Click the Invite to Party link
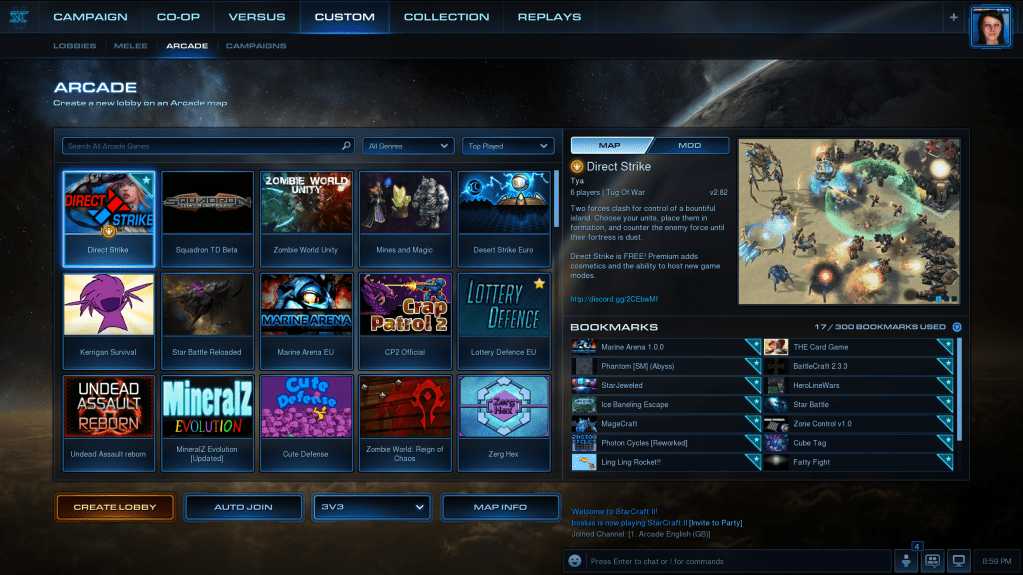Screen dimensions: 1023x575 pyautogui.click(x=715, y=523)
